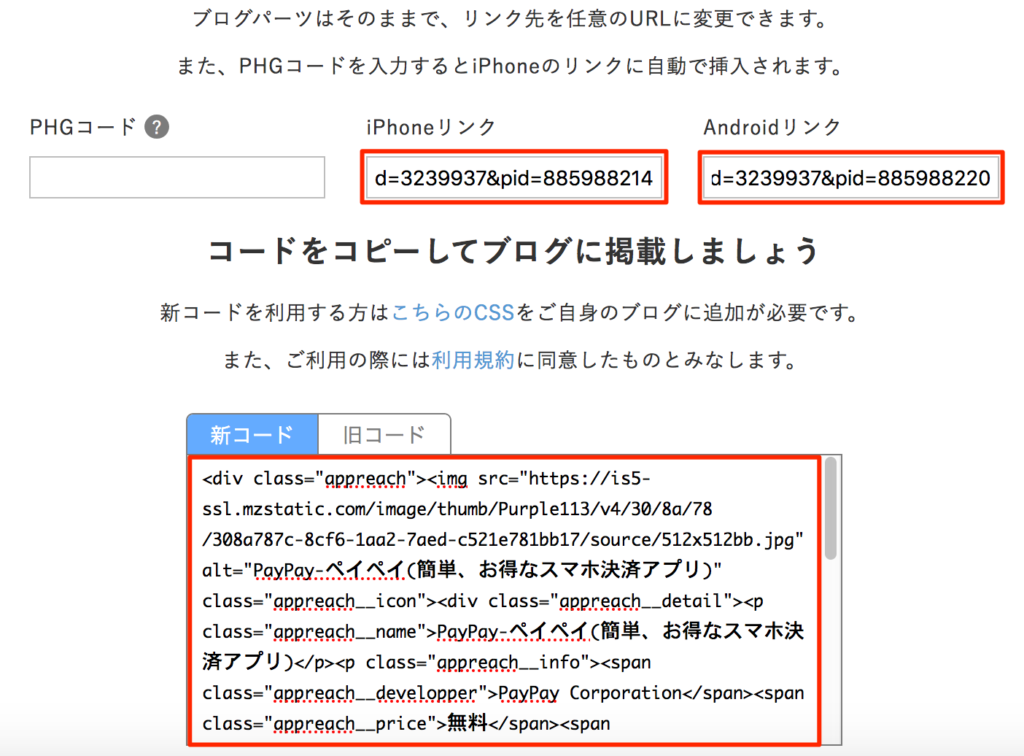Click inside the generated HTML code textarea
This screenshot has width=1024, height=756.
[x=504, y=601]
